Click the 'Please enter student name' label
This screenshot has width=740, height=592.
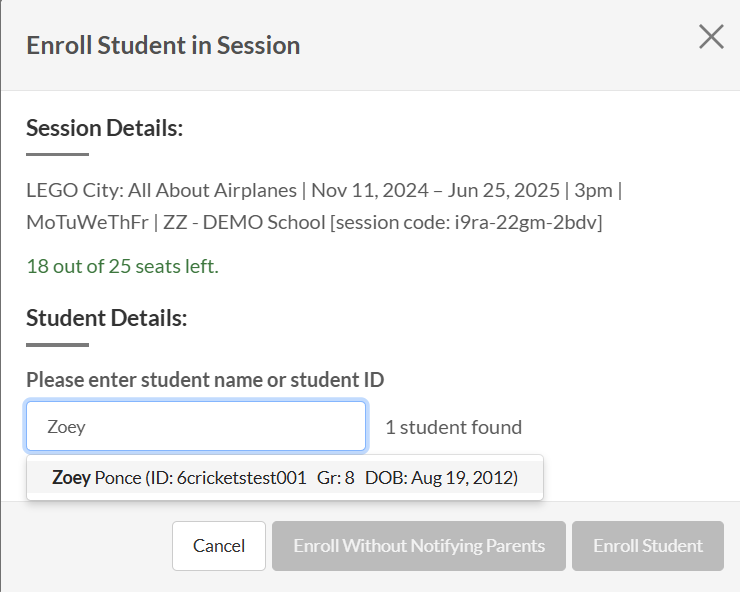click(x=205, y=379)
